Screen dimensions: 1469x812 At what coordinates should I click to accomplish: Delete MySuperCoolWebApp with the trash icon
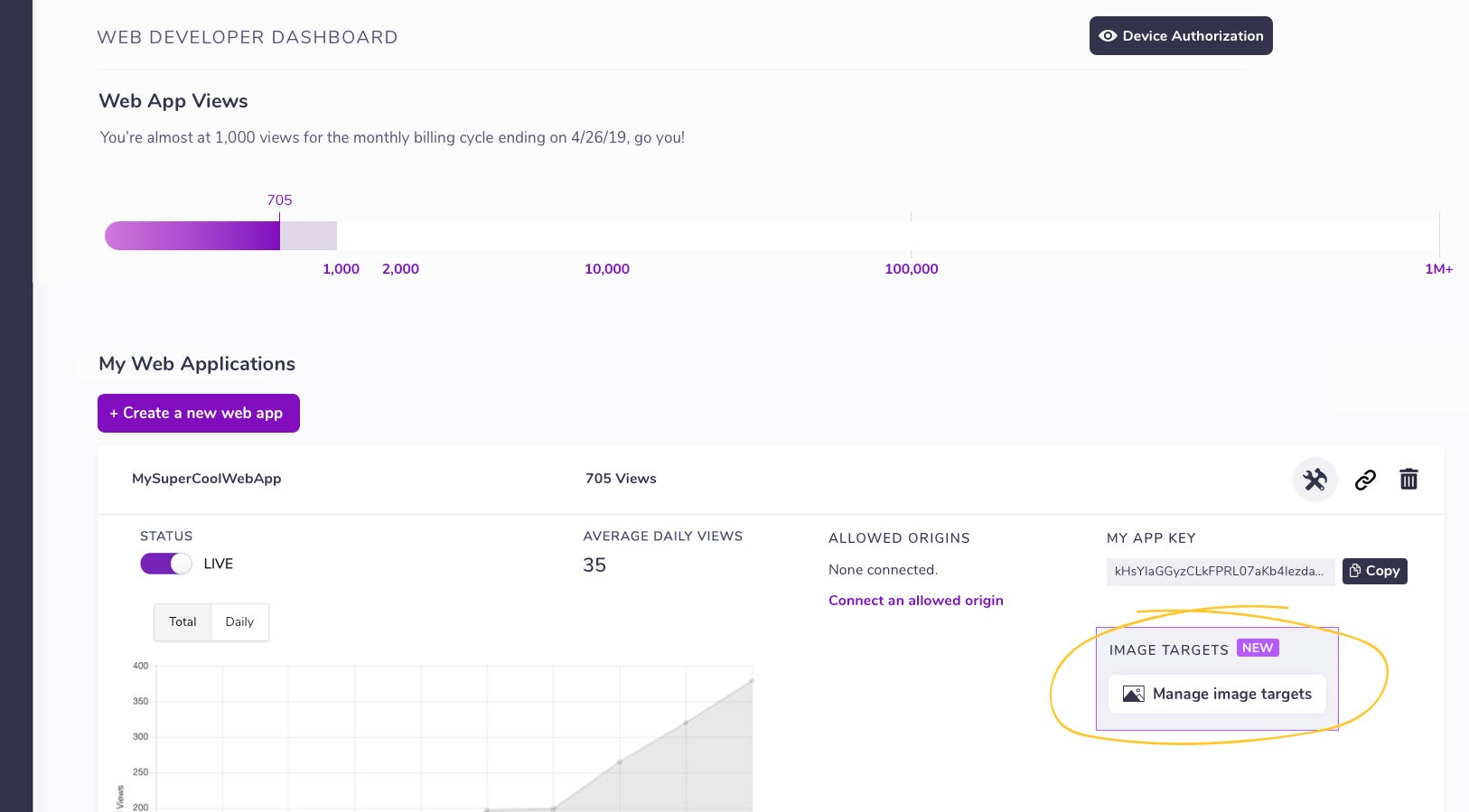[x=1408, y=479]
